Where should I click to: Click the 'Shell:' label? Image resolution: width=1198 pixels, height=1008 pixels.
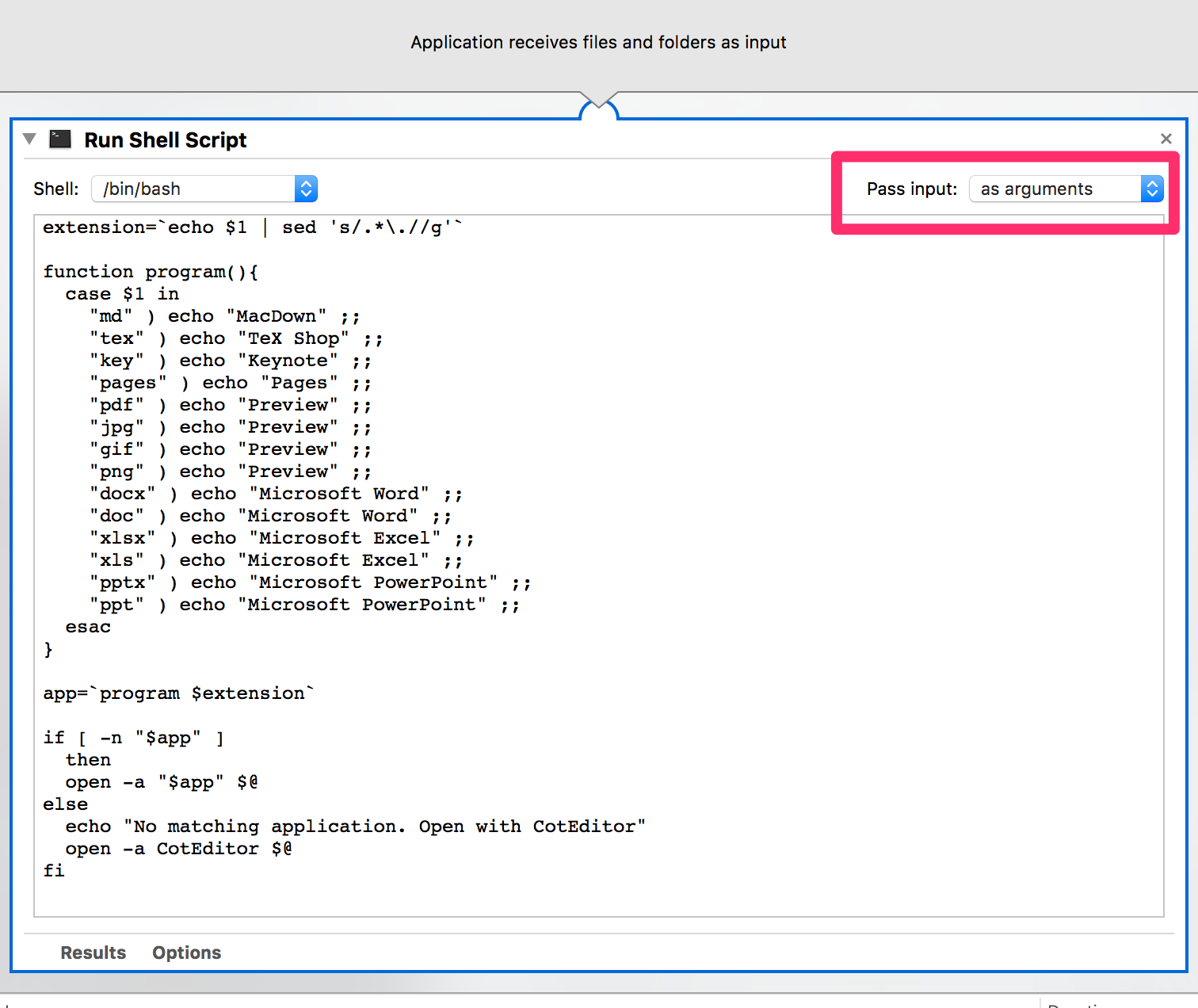(55, 189)
